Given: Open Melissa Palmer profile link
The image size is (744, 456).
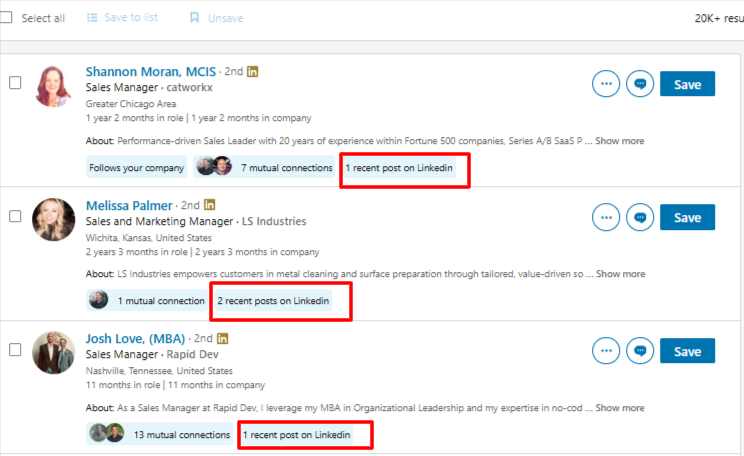Looking at the screenshot, I should click(129, 205).
